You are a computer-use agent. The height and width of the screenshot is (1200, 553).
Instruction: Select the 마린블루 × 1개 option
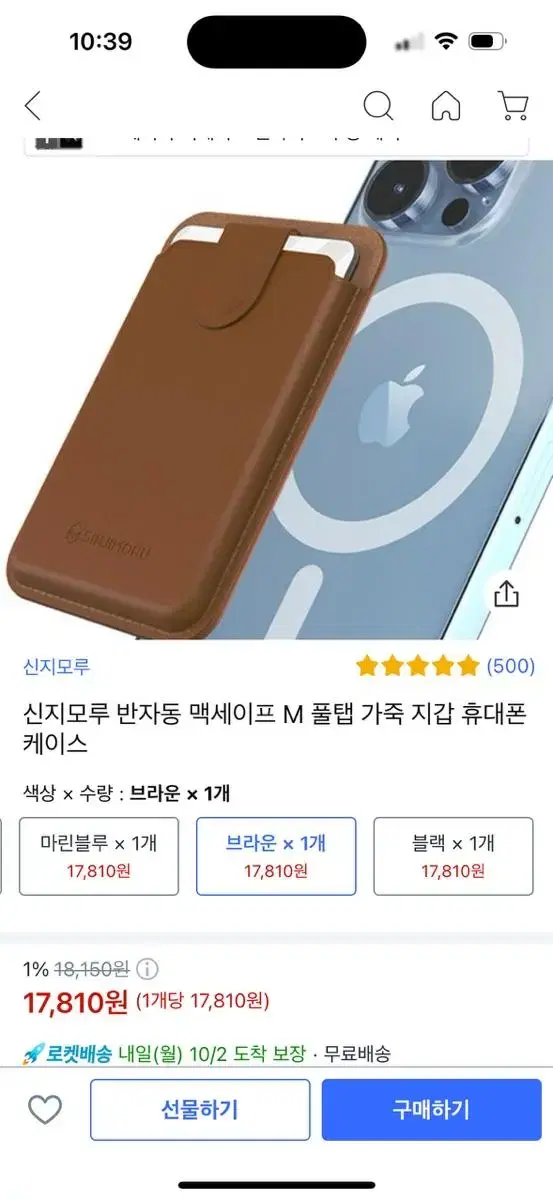[99, 856]
